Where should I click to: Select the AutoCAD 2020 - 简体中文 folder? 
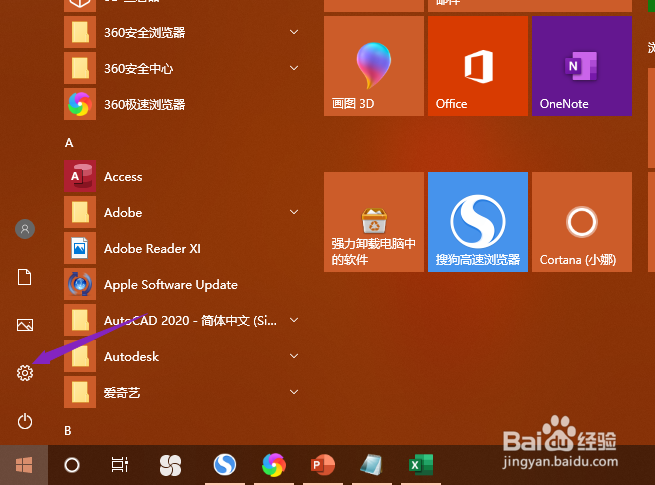(184, 320)
